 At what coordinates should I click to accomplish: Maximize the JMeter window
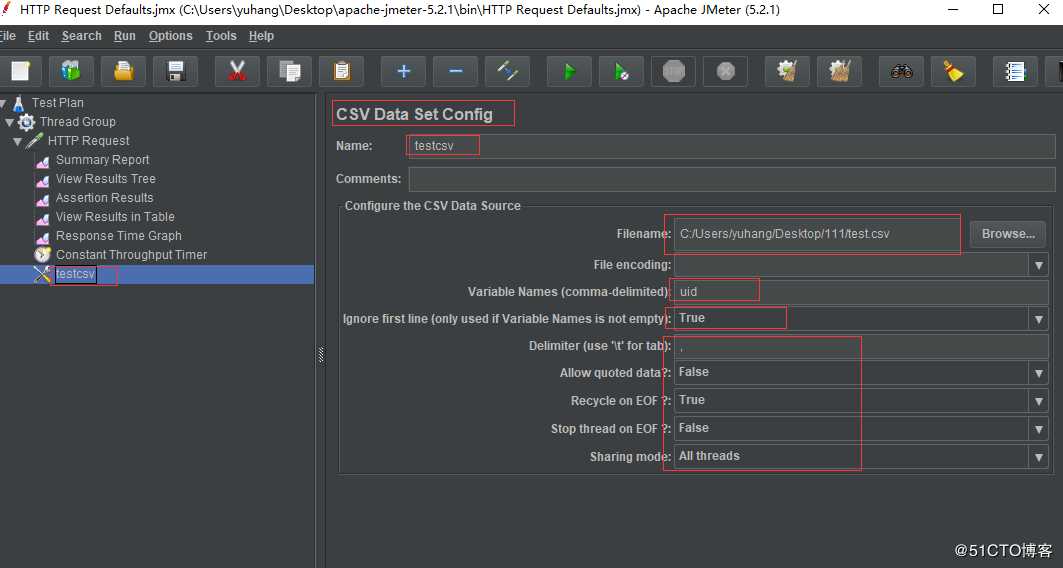point(998,9)
